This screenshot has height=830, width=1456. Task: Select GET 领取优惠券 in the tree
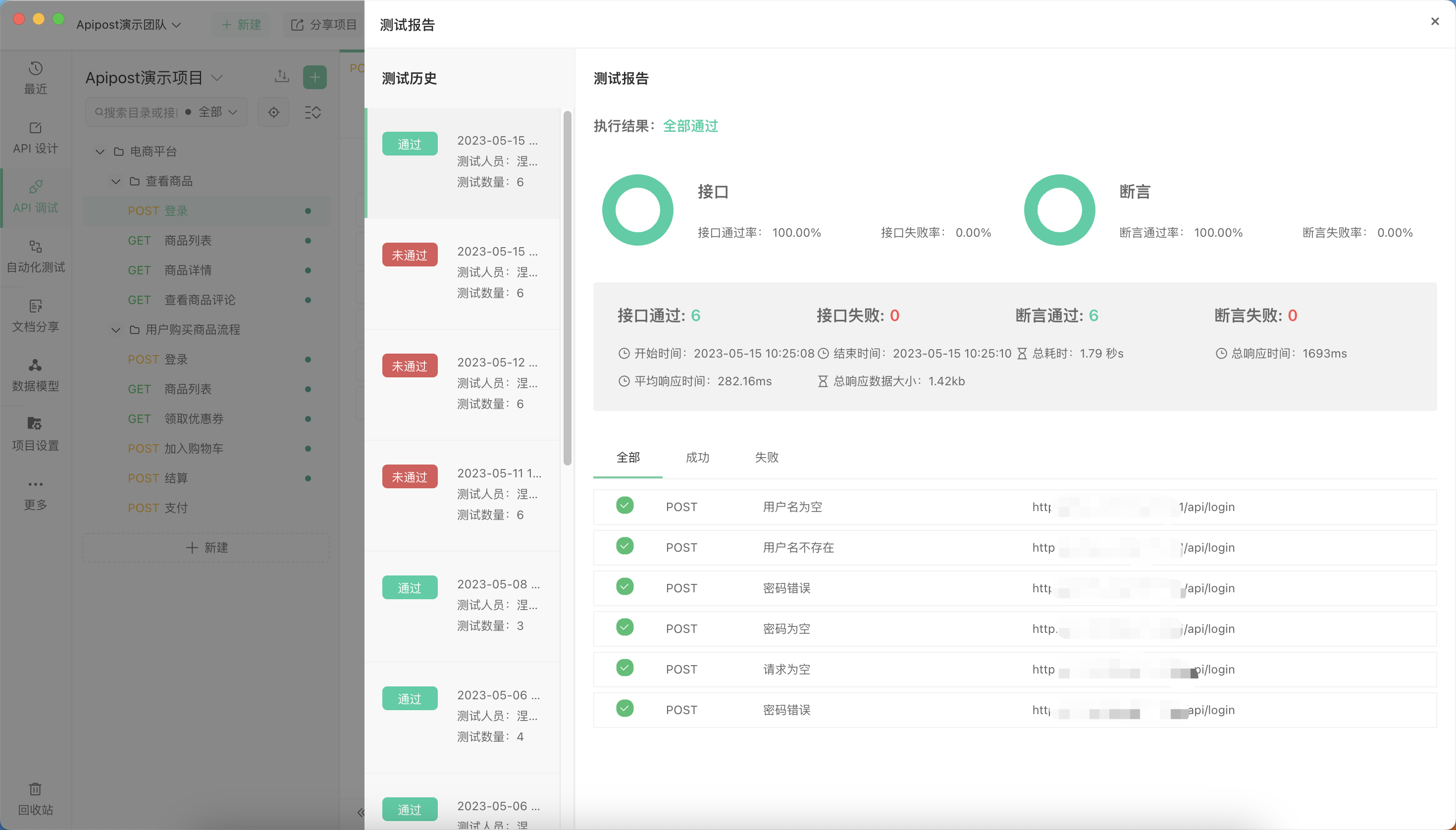tap(207, 419)
